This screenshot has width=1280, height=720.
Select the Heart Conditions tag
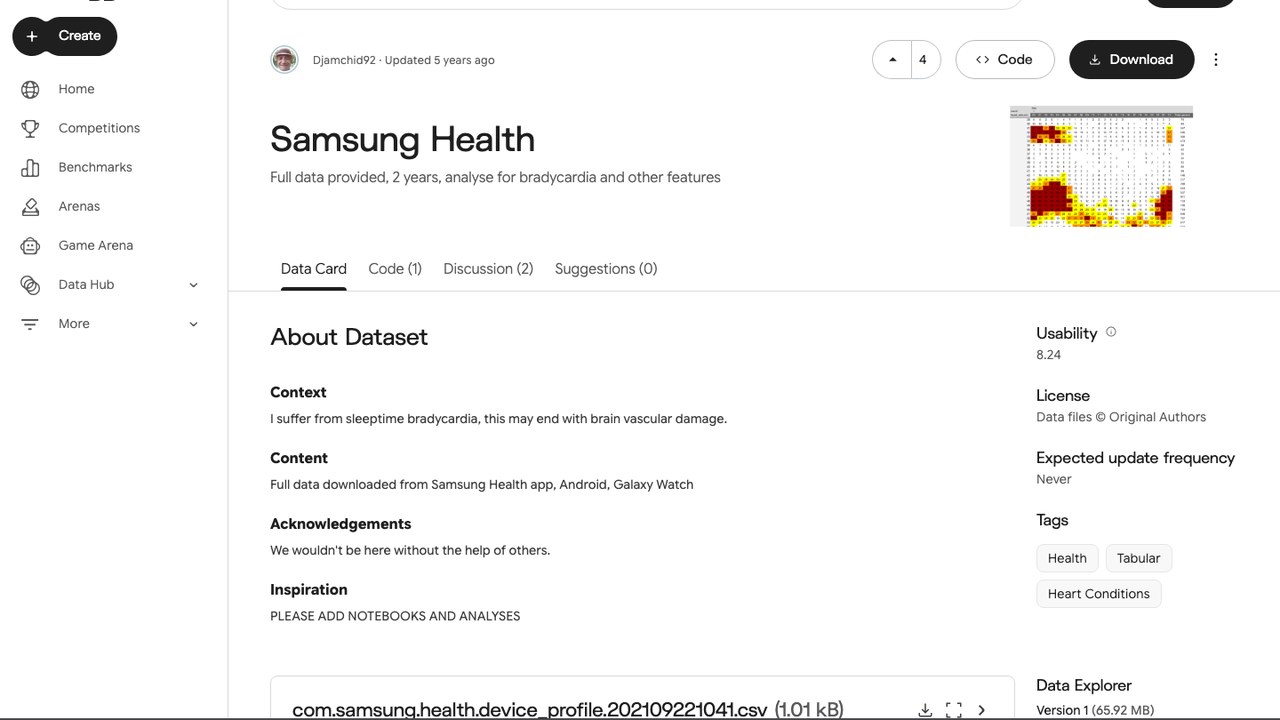coord(1098,594)
